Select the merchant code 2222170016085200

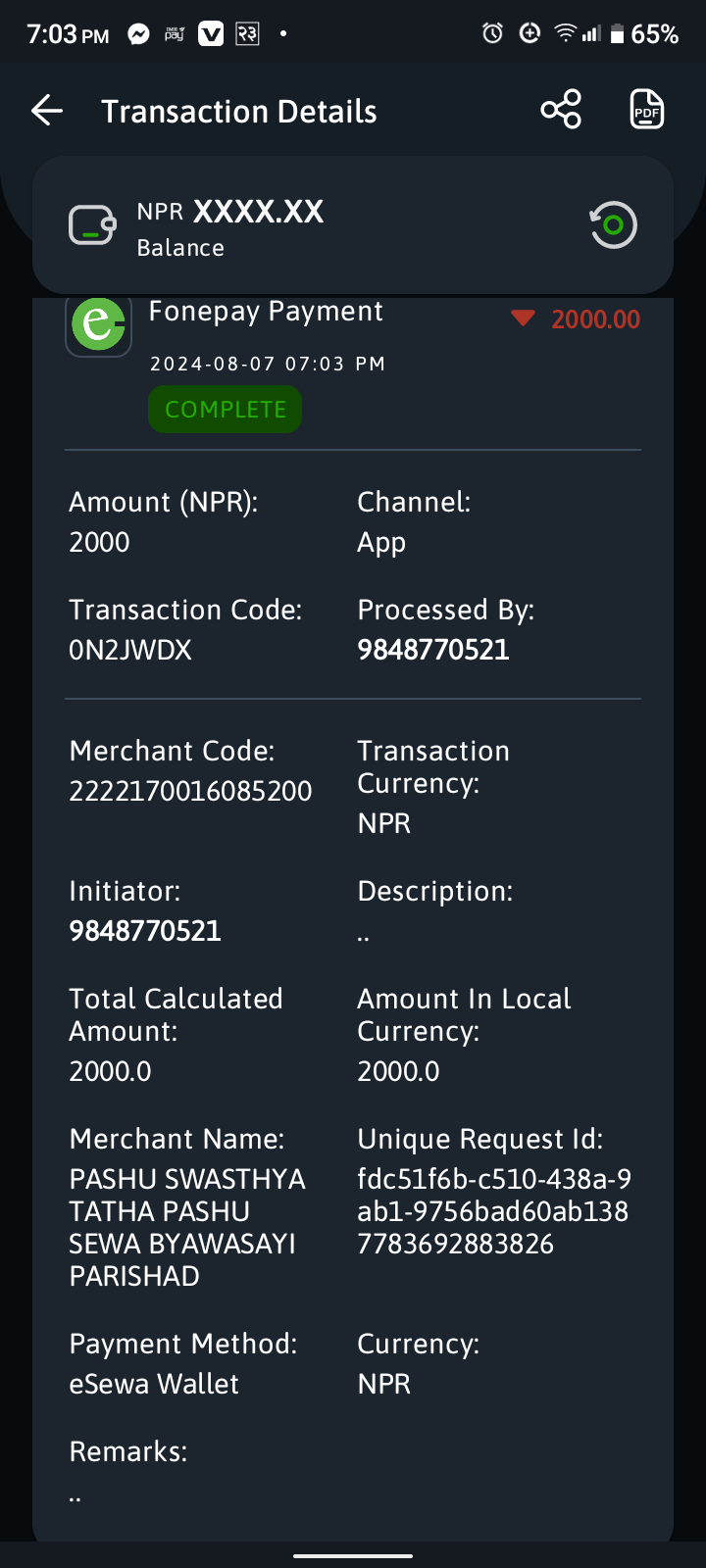pos(190,791)
